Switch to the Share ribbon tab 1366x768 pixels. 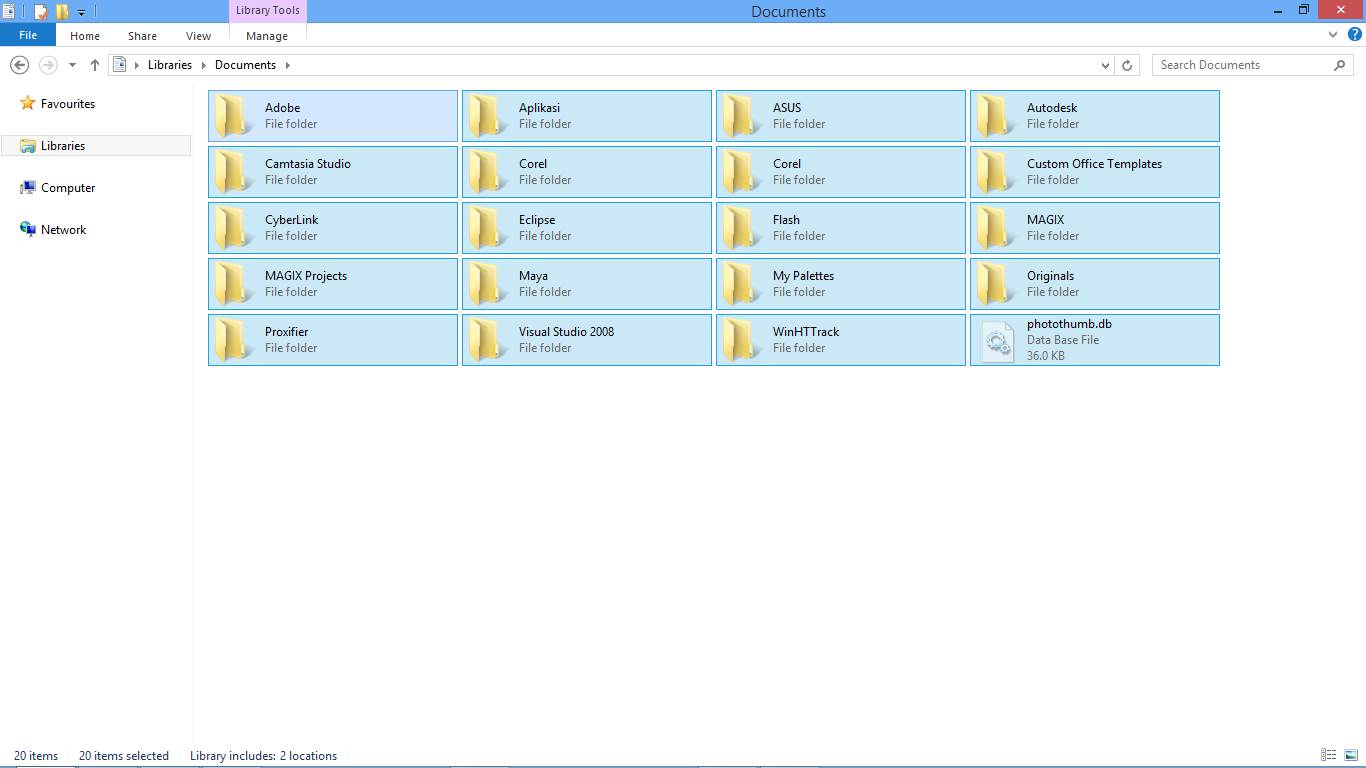pyautogui.click(x=142, y=35)
